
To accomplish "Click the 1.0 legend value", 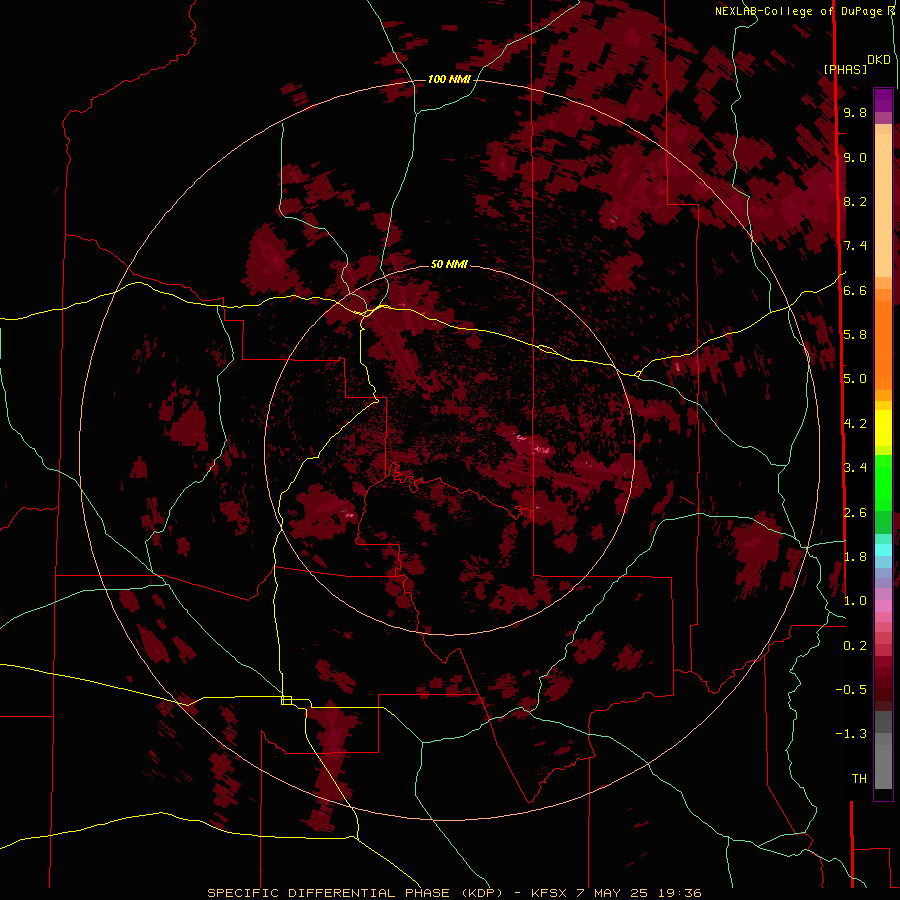I will pyautogui.click(x=855, y=600).
